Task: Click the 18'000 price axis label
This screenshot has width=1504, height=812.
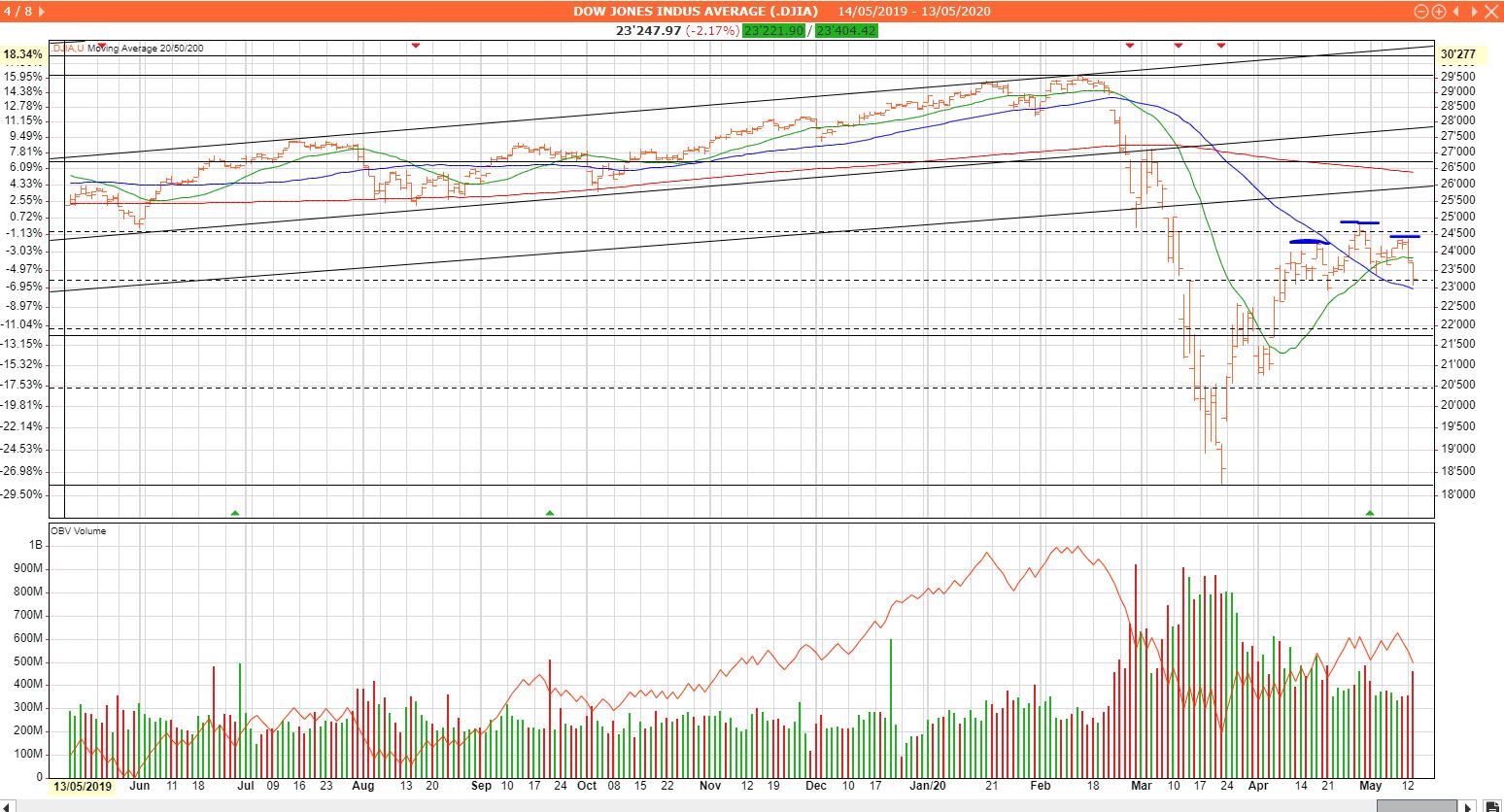Action: tap(1458, 494)
